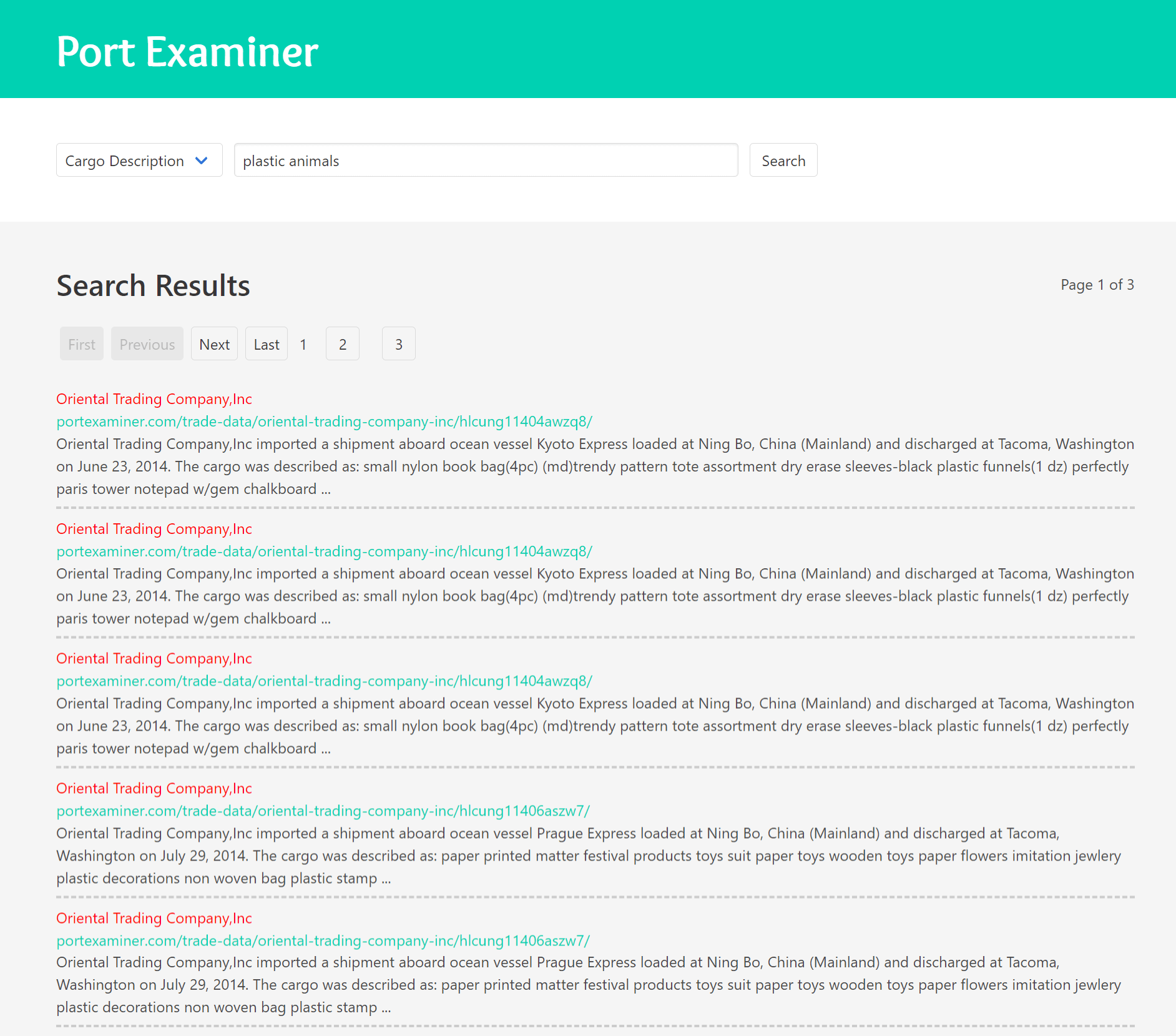Open fourth Oriental Trading Company,Inc result title
Screen dimensions: 1176x1036
(x=154, y=789)
